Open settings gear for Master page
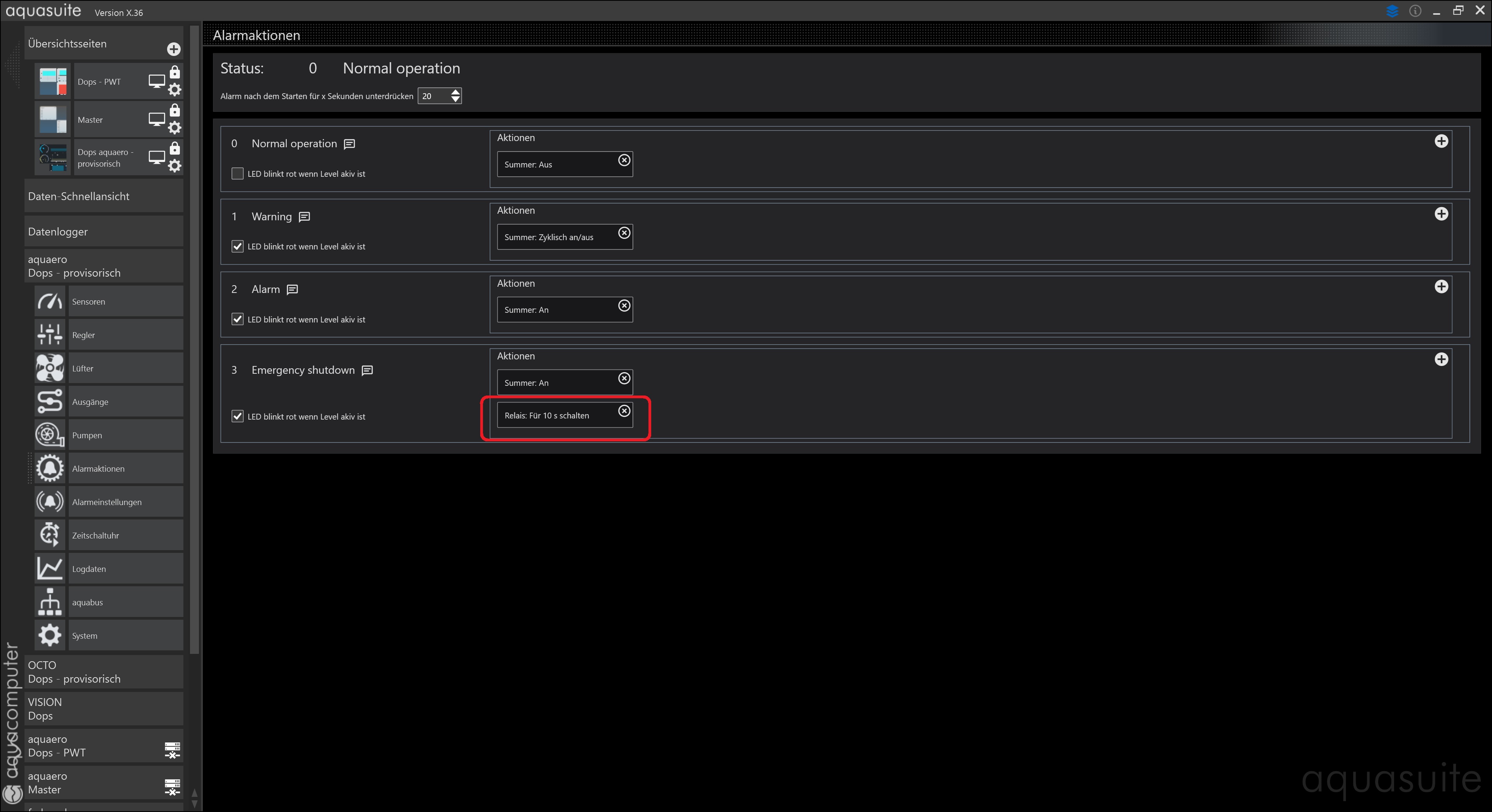This screenshot has width=1492, height=812. 174,128
